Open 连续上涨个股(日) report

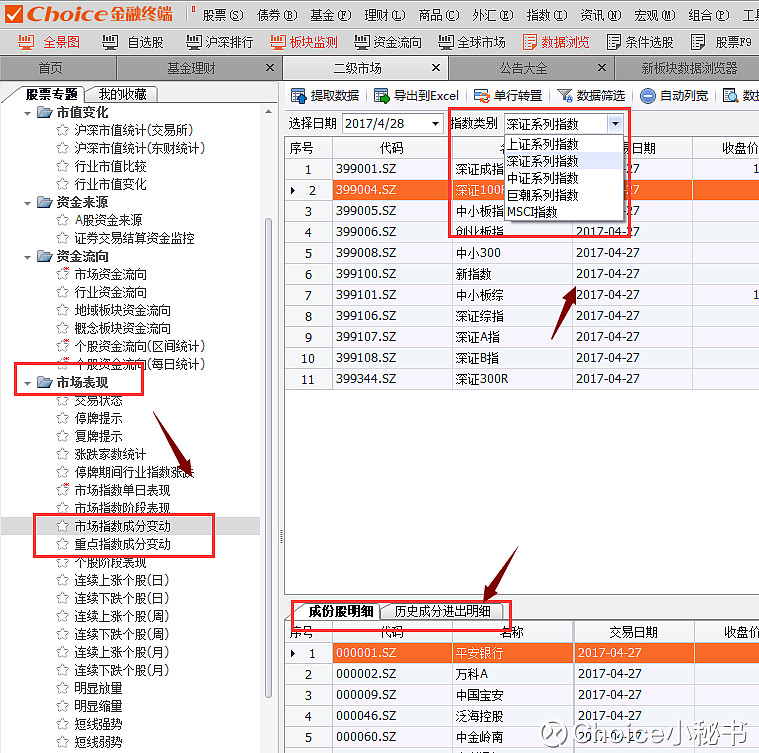(x=121, y=580)
